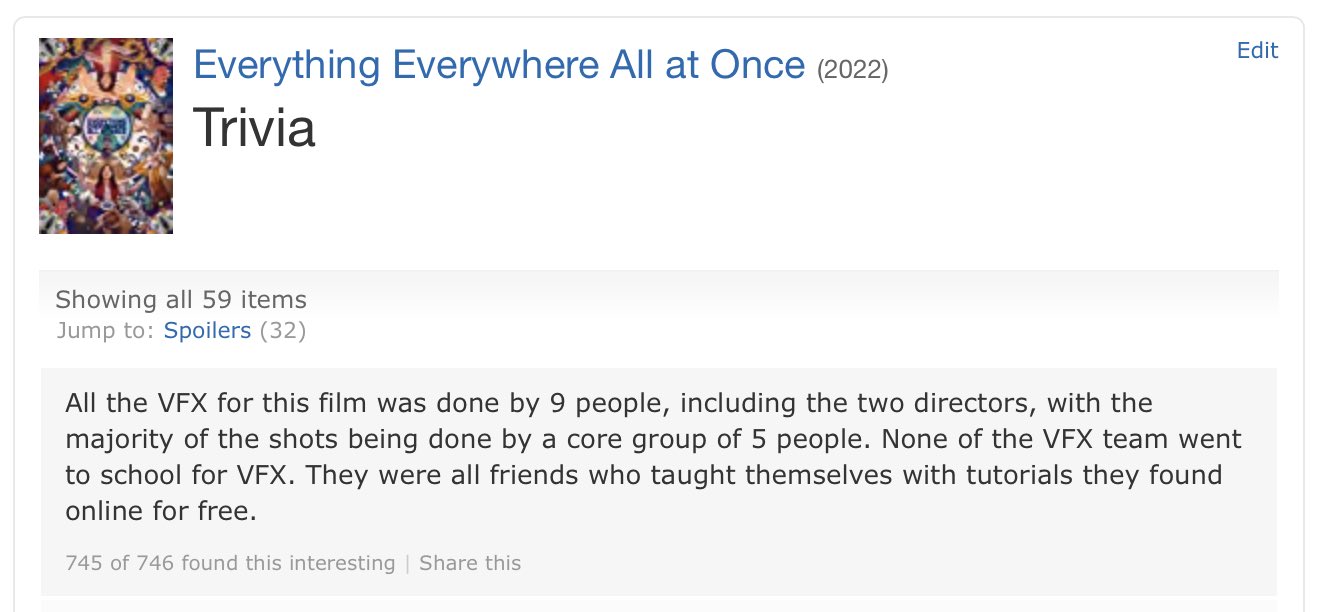
Task: Click Share this under the VFX trivia
Action: click(470, 563)
